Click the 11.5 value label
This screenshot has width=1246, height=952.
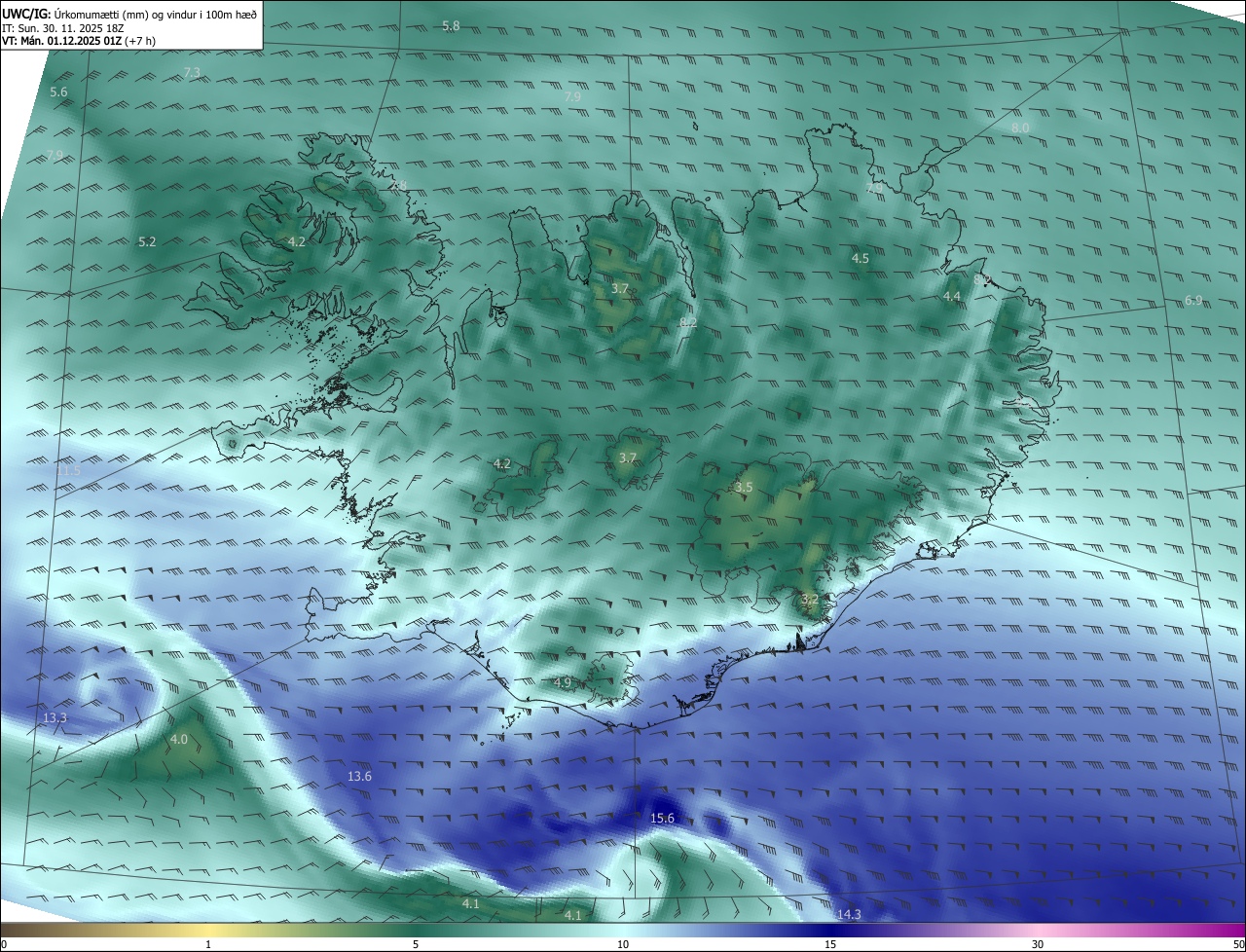coord(69,471)
